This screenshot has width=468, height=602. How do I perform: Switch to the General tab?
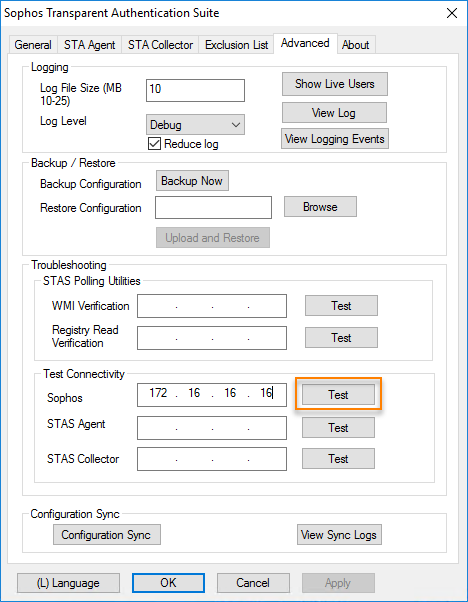click(x=33, y=45)
